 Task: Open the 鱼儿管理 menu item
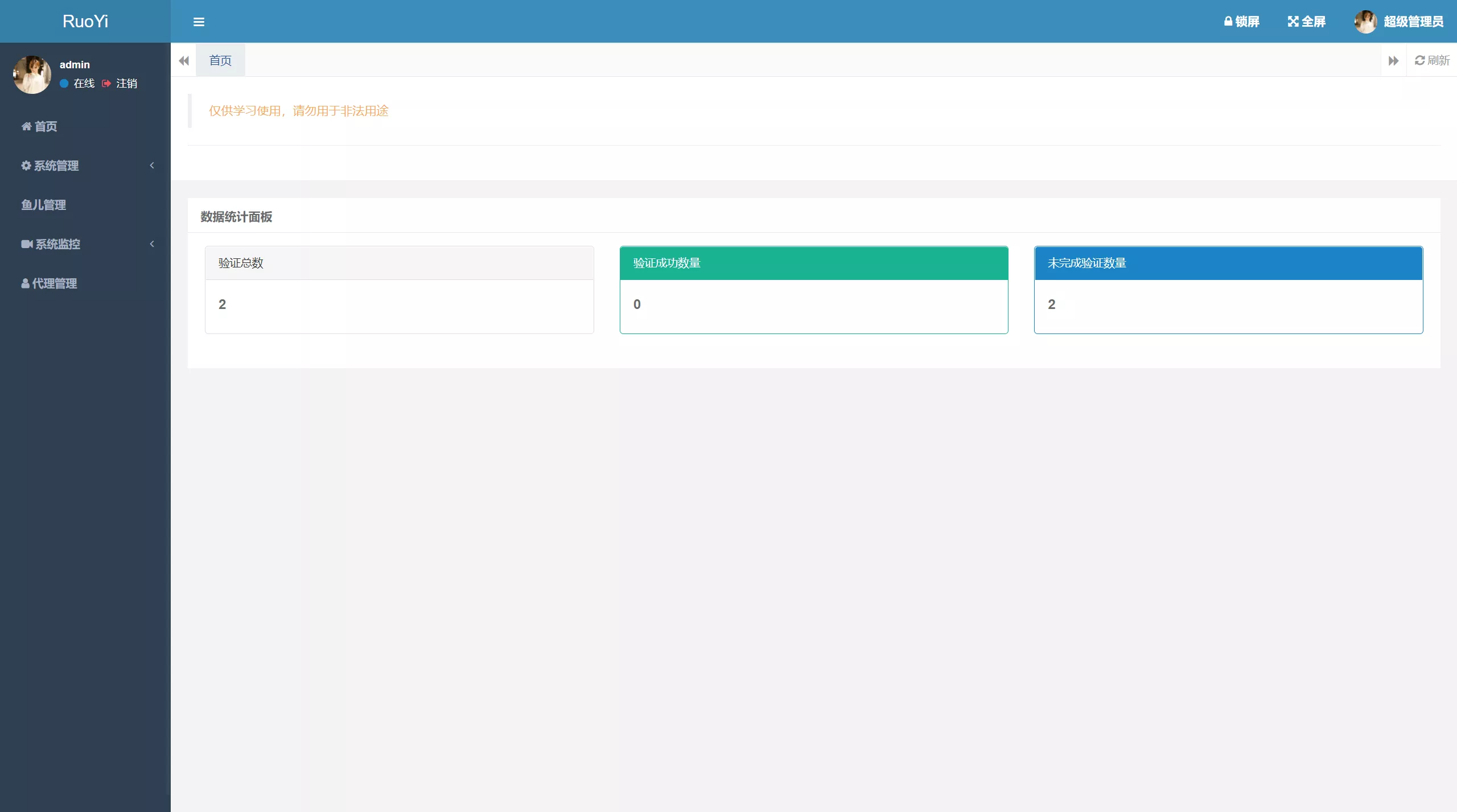[x=44, y=205]
